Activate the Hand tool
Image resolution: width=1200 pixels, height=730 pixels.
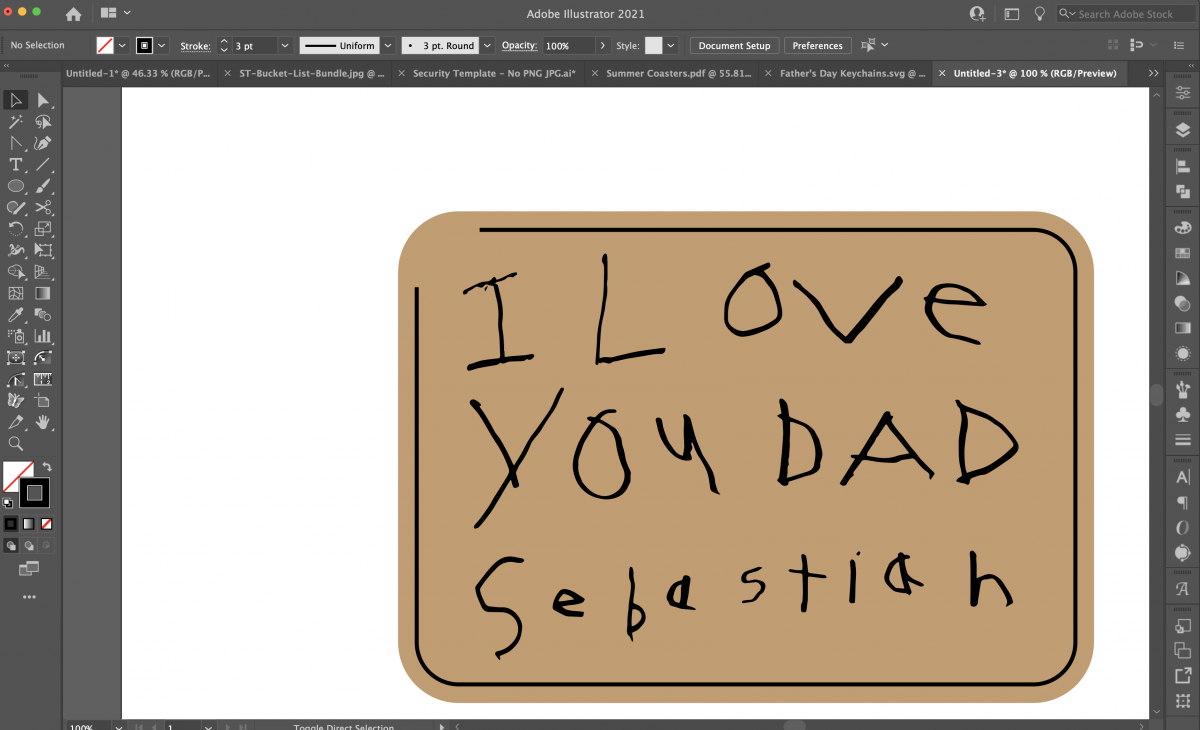(x=44, y=422)
